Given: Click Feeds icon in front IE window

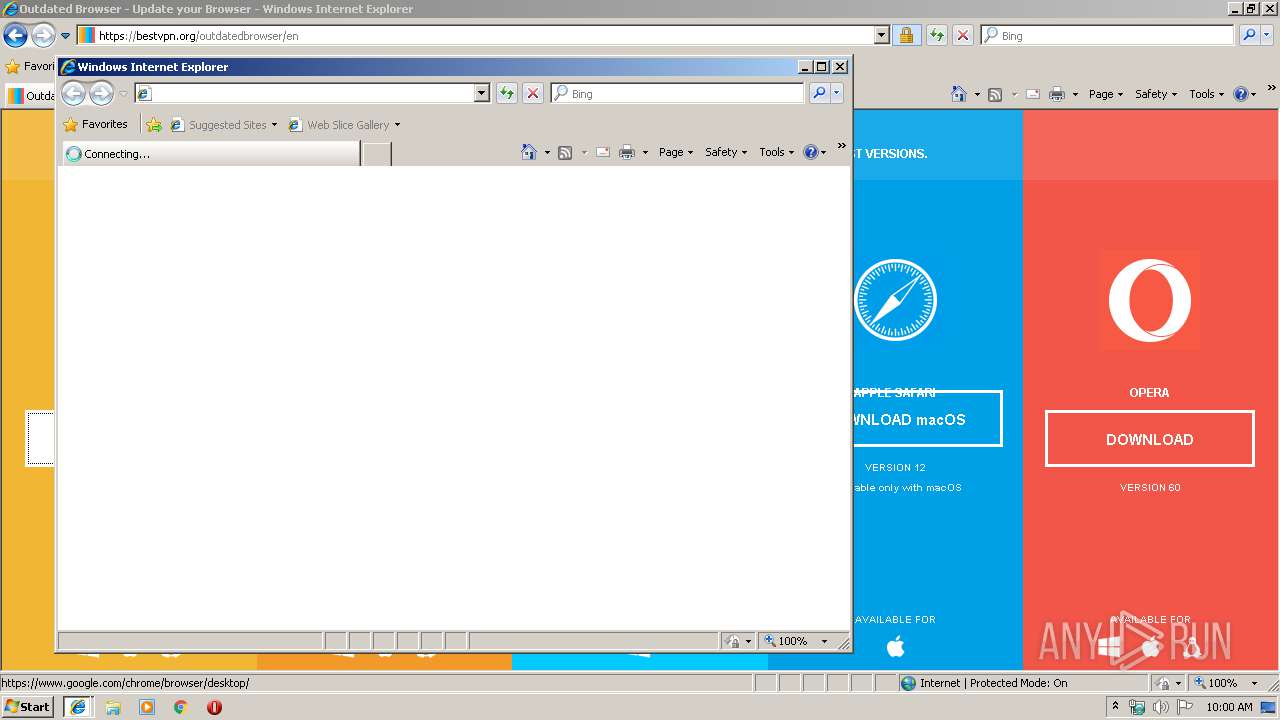Looking at the screenshot, I should (565, 152).
